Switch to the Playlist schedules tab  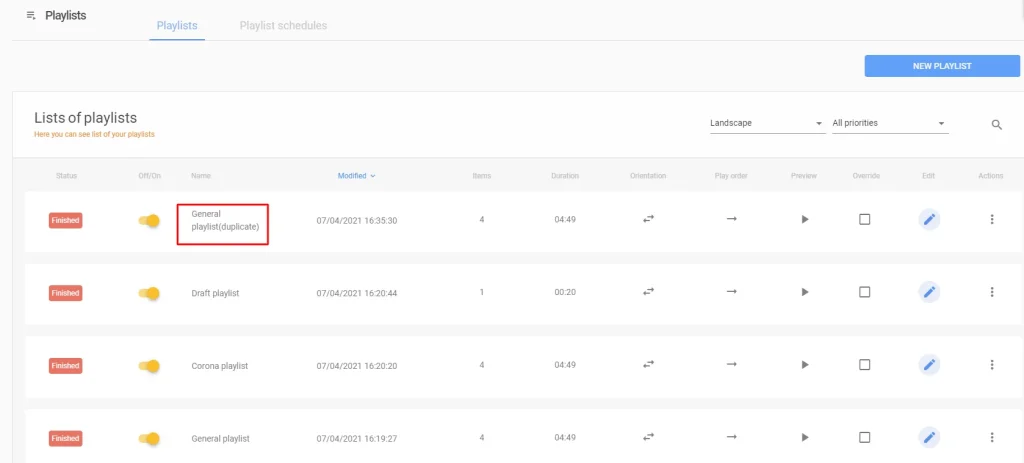pyautogui.click(x=283, y=26)
